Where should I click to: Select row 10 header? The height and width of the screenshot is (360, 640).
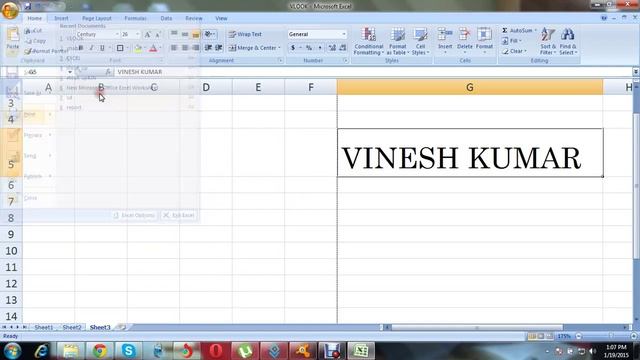[x=11, y=251]
